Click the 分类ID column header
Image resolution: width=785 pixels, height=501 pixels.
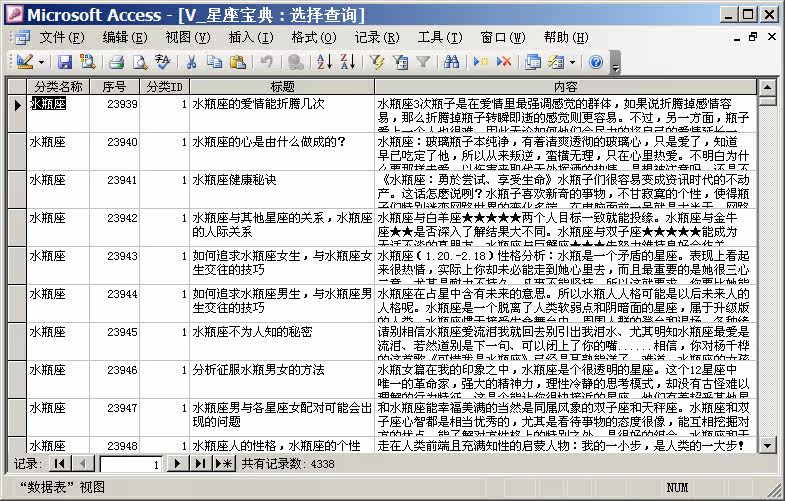click(165, 87)
